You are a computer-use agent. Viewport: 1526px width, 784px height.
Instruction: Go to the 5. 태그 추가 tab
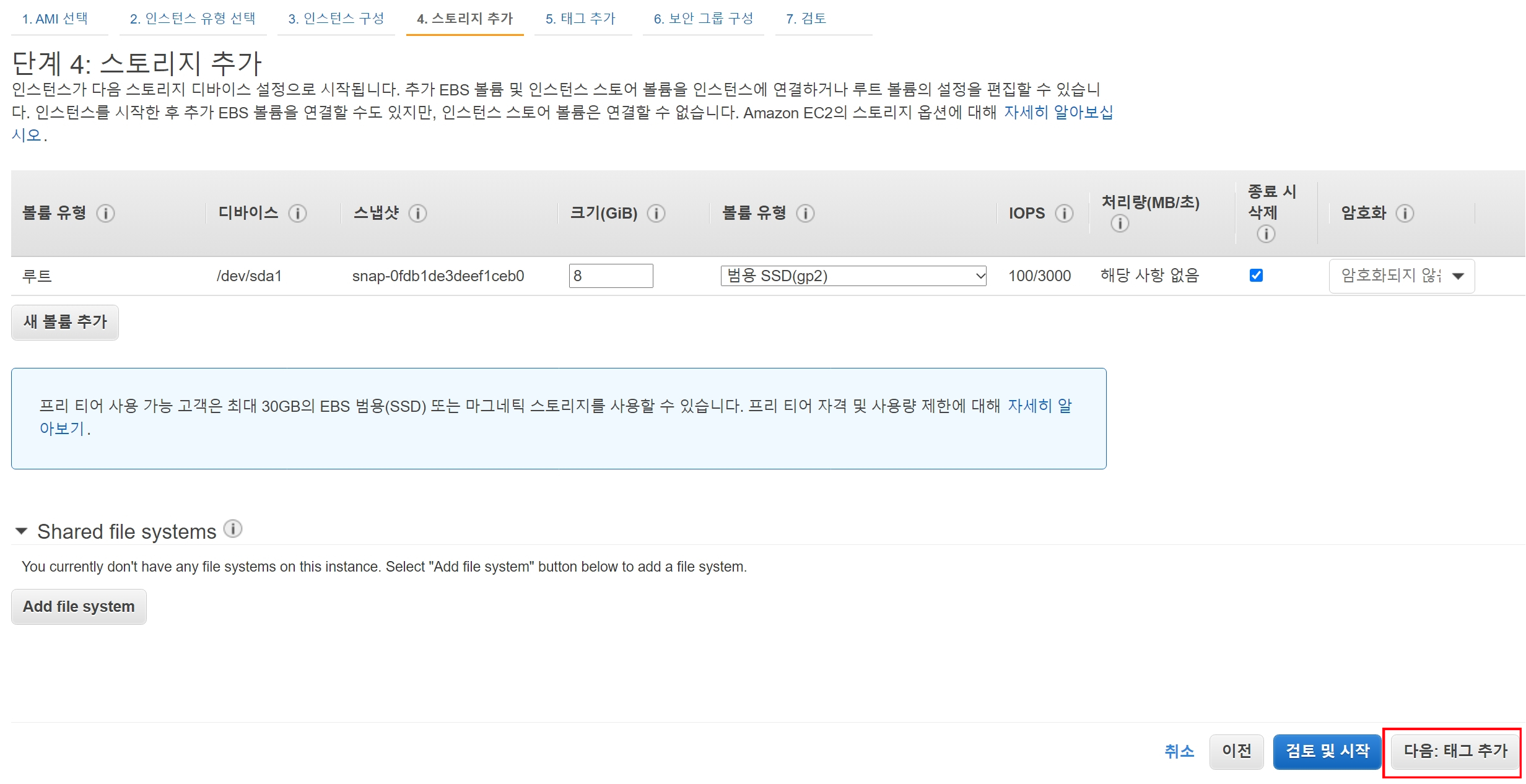(580, 19)
